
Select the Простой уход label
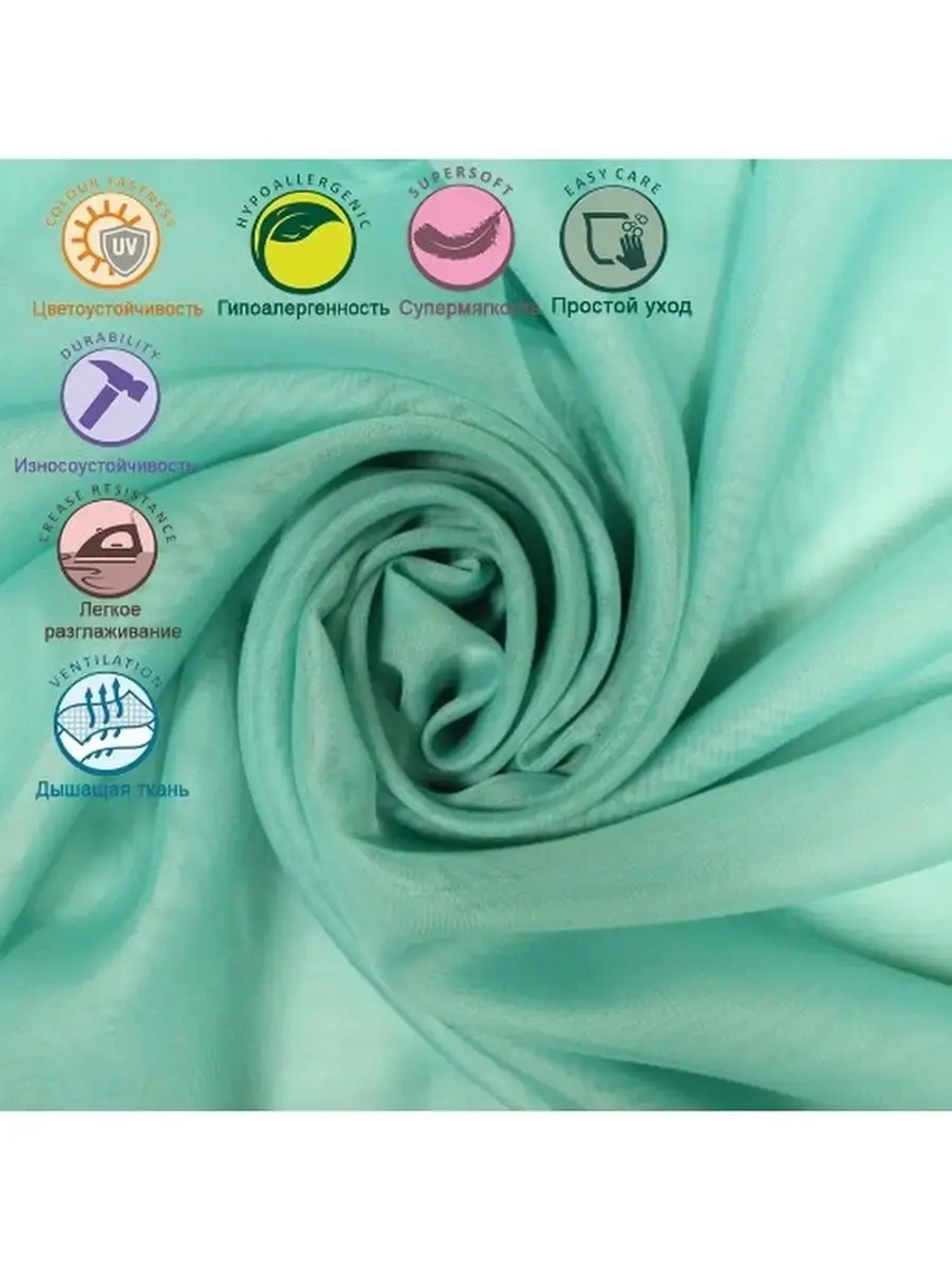point(621,307)
